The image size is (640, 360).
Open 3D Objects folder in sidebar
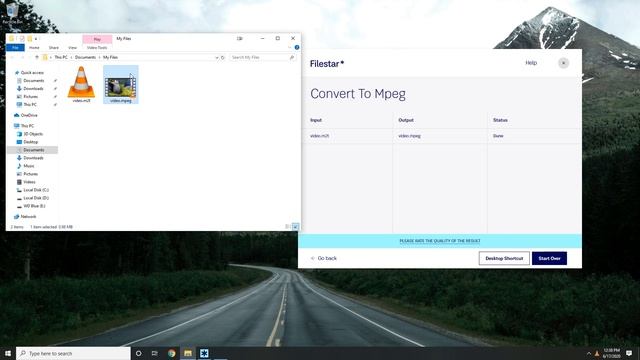point(33,134)
